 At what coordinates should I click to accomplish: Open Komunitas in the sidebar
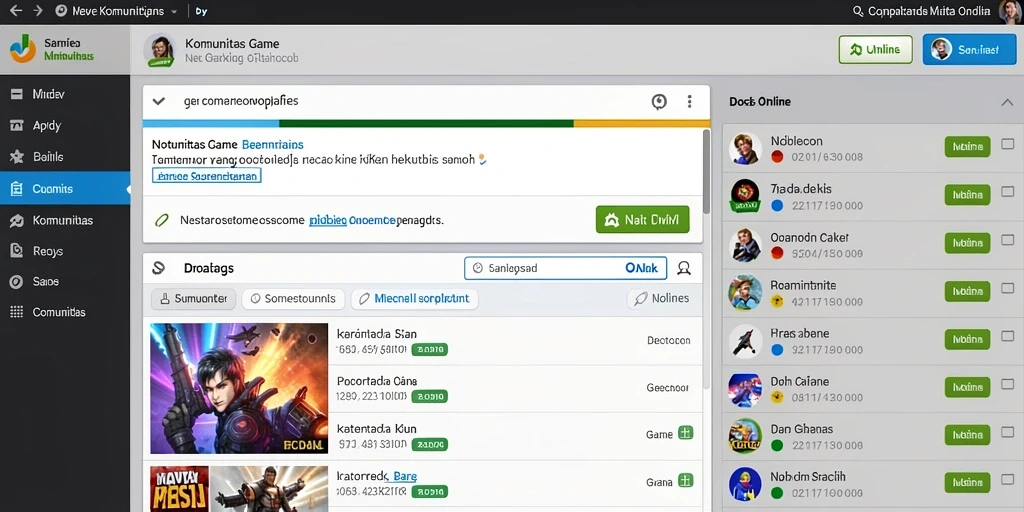(65, 220)
